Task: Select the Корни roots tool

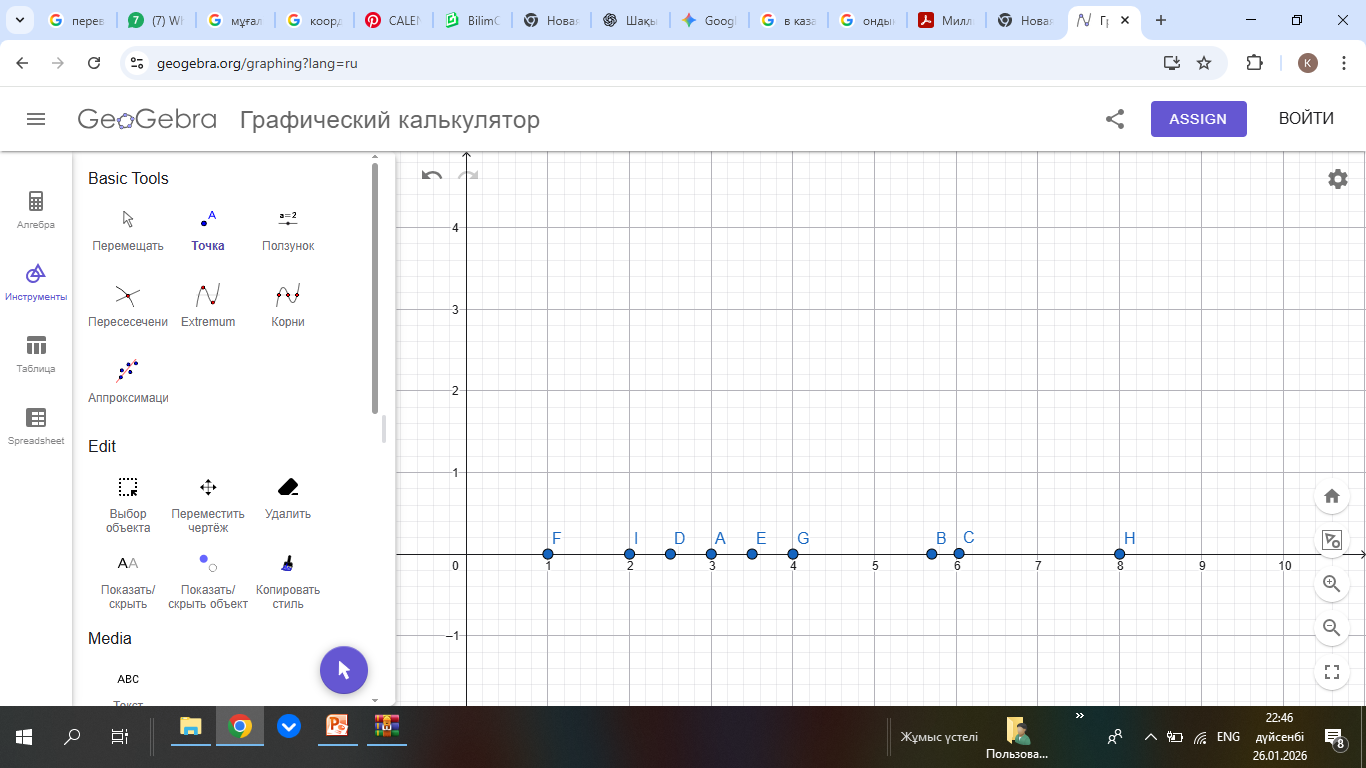Action: pyautogui.click(x=288, y=306)
